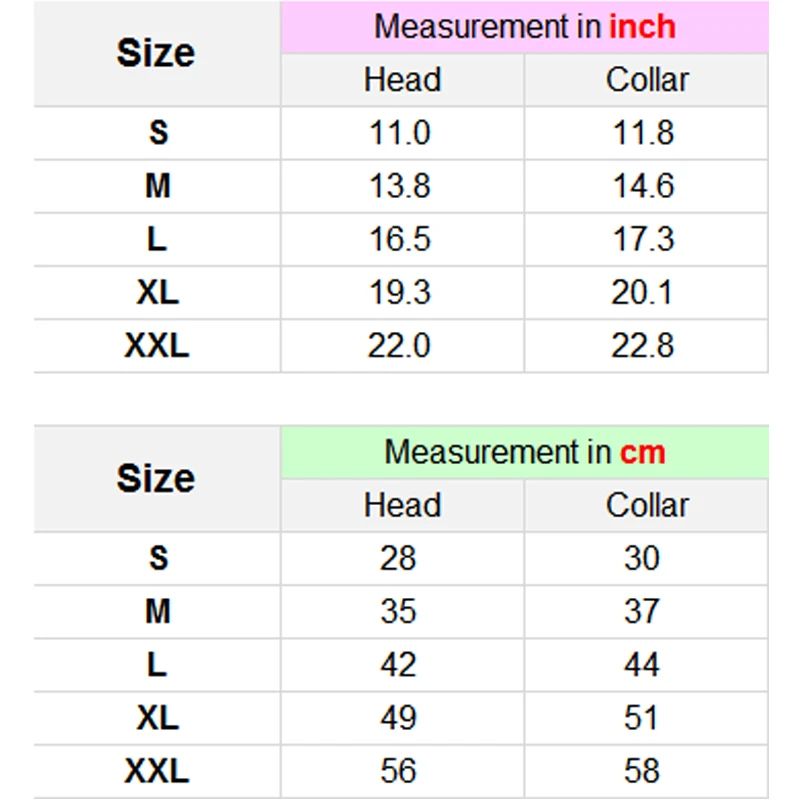Select the 22.8 collar cell for XXL
The image size is (800, 800).
pos(643,345)
